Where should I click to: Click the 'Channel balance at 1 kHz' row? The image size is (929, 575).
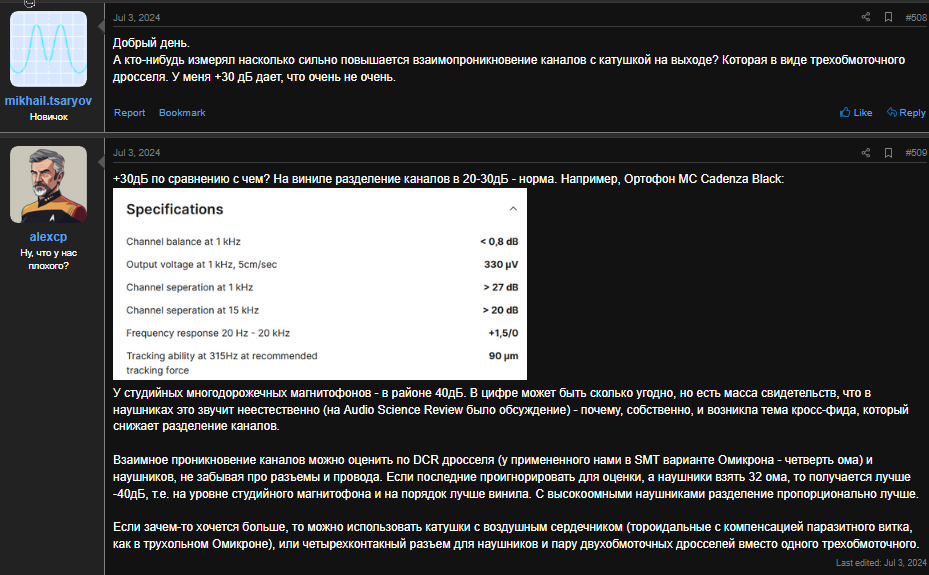[322, 242]
